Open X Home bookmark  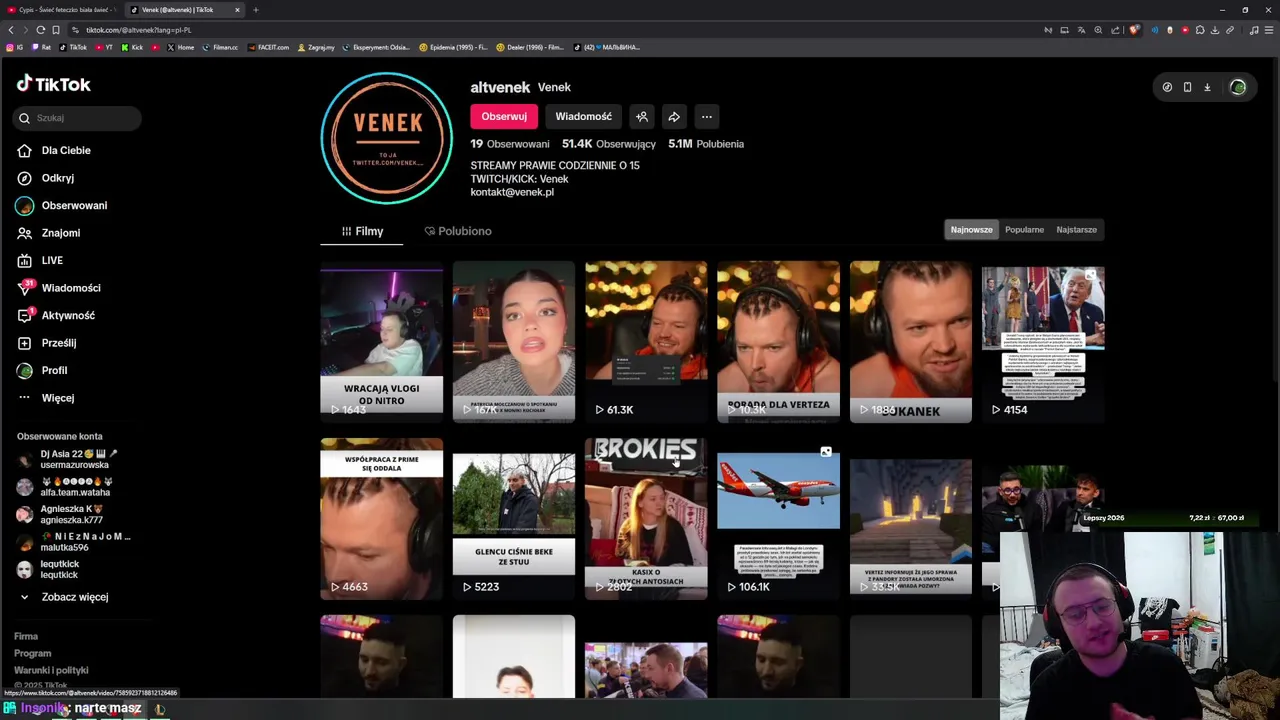(181, 47)
